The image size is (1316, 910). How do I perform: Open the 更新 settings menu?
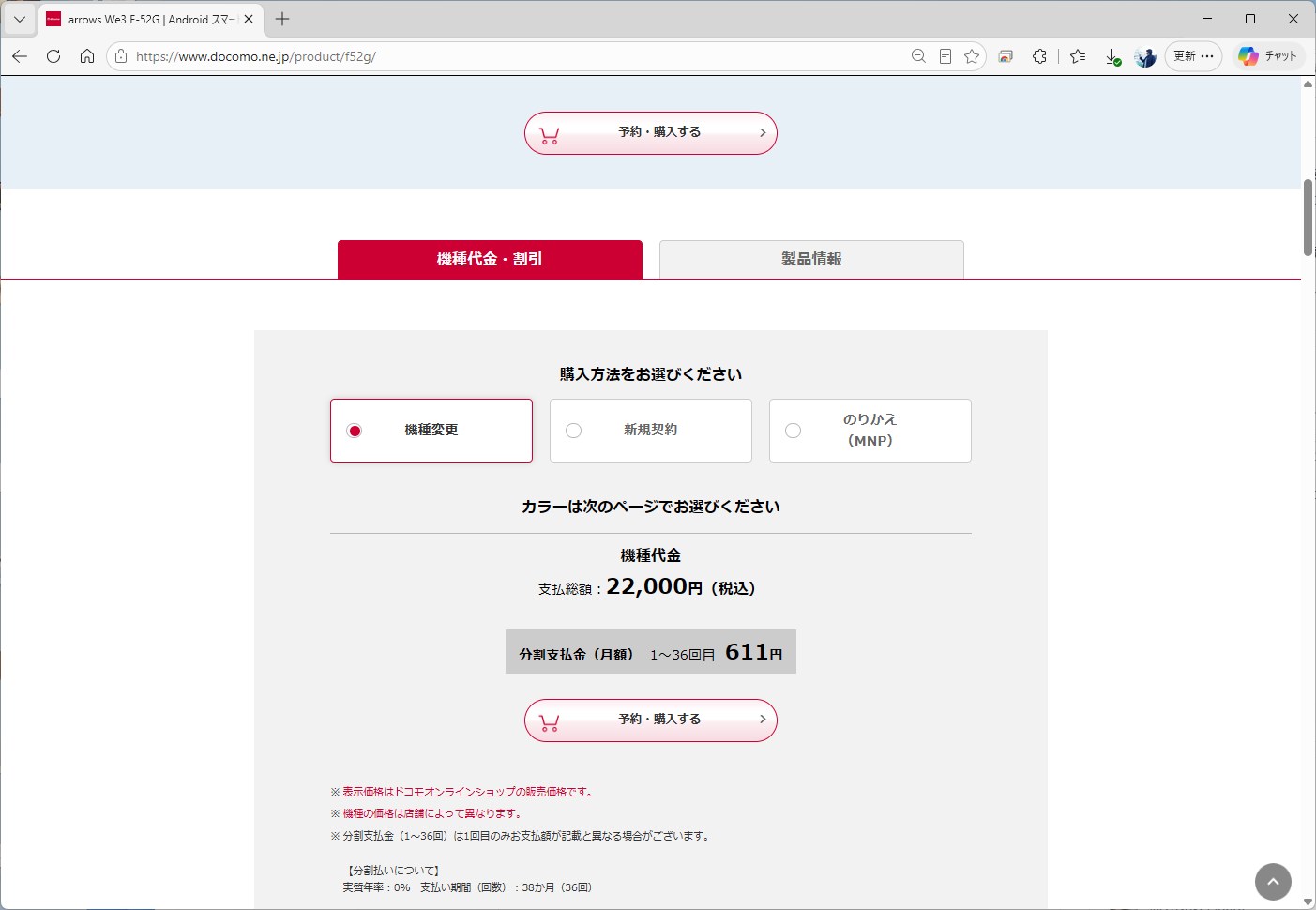click(x=1193, y=56)
